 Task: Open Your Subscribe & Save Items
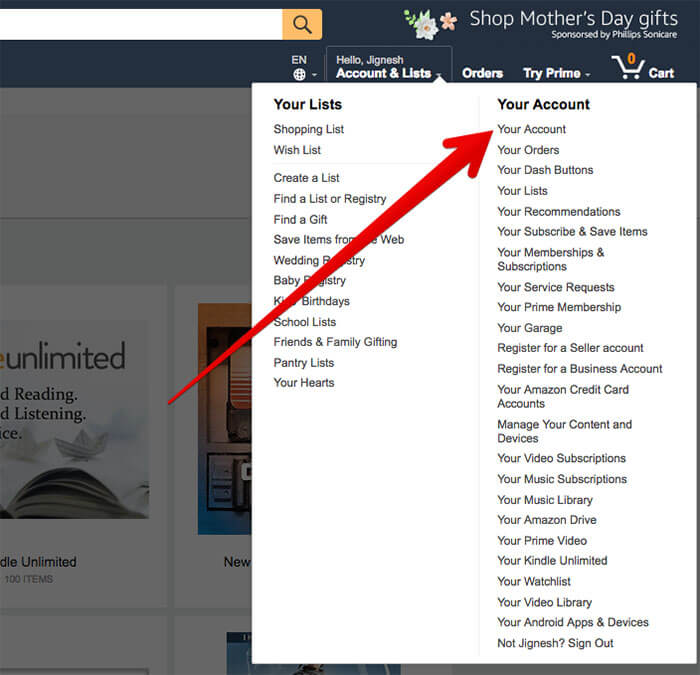tap(572, 232)
